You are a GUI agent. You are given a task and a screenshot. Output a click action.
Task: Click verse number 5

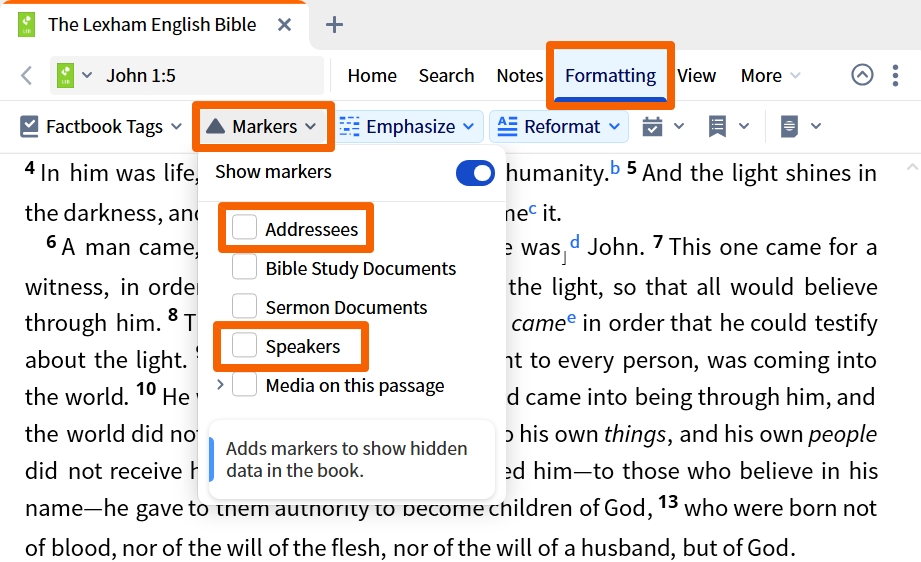pyautogui.click(x=631, y=168)
